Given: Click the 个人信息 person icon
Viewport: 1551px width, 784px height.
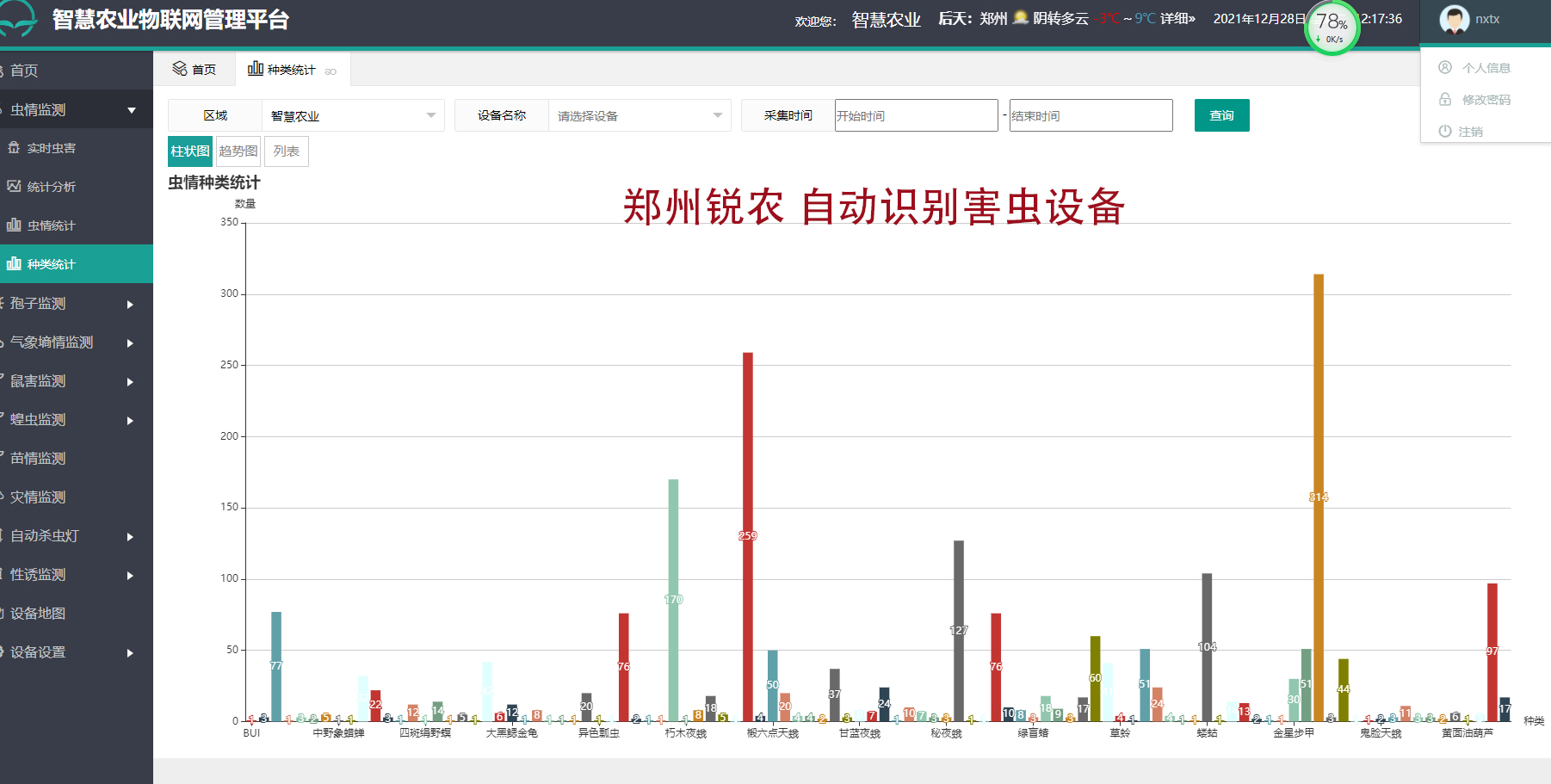Looking at the screenshot, I should pos(1445,67).
